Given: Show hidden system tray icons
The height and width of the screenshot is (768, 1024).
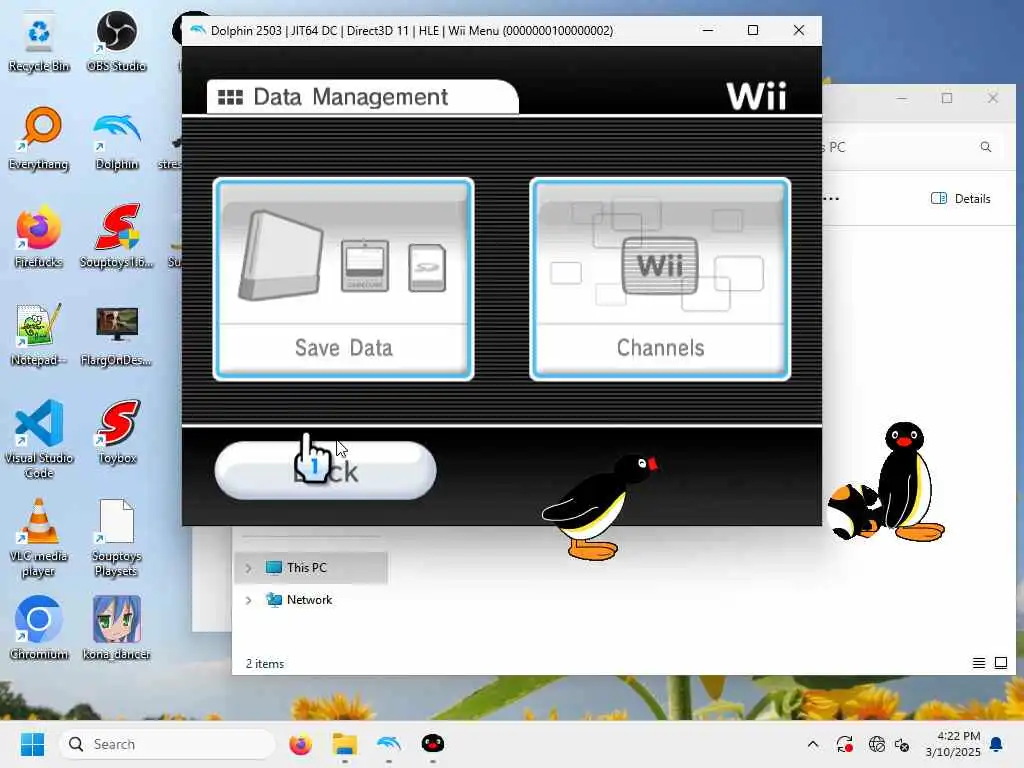Looking at the screenshot, I should click(x=813, y=744).
